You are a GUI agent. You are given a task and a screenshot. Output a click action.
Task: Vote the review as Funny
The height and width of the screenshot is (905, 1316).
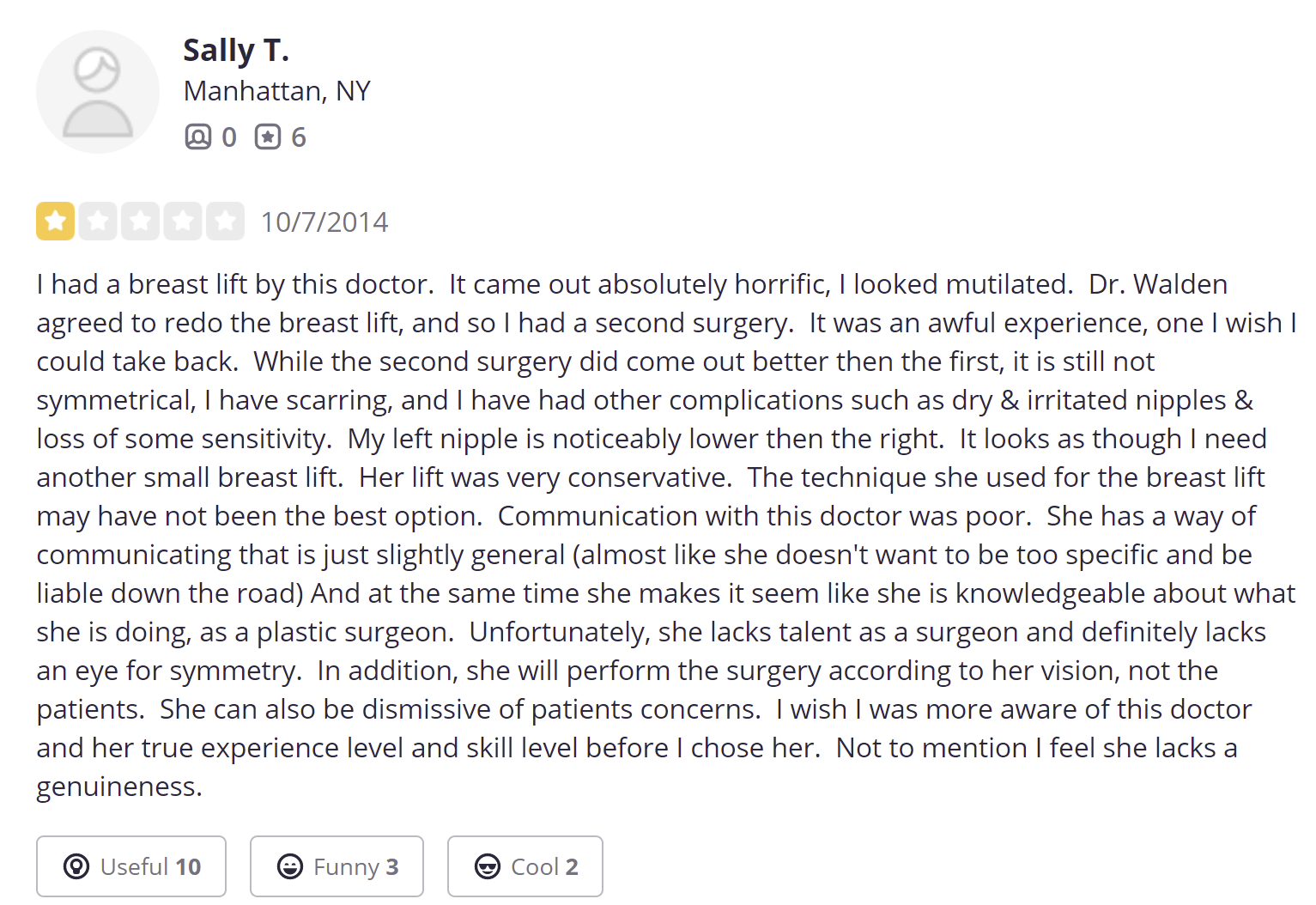(x=337, y=866)
